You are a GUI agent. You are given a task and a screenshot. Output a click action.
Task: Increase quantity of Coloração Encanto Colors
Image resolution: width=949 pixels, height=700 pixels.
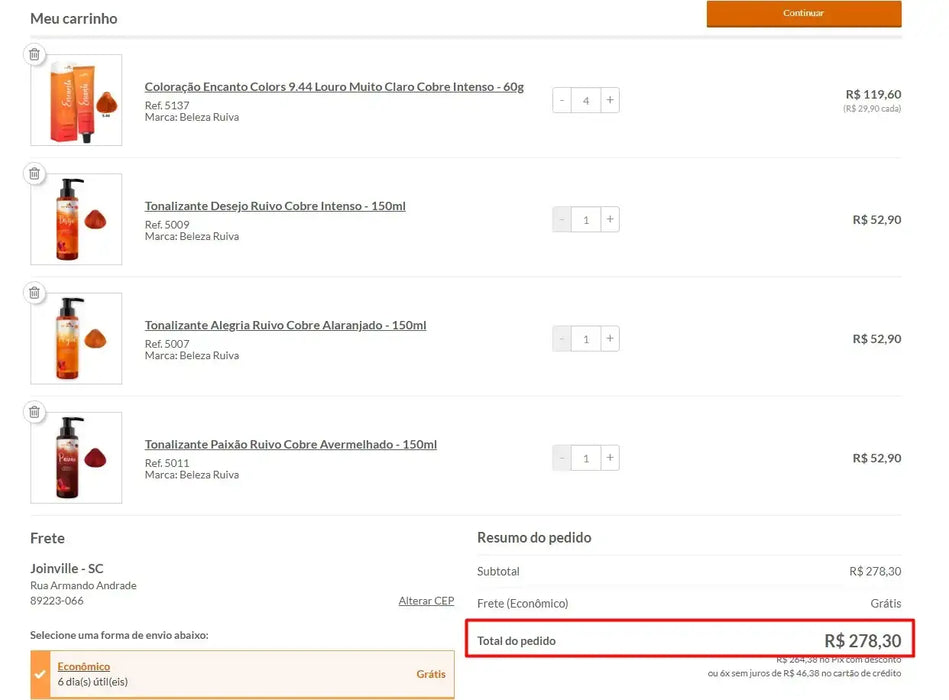610,100
